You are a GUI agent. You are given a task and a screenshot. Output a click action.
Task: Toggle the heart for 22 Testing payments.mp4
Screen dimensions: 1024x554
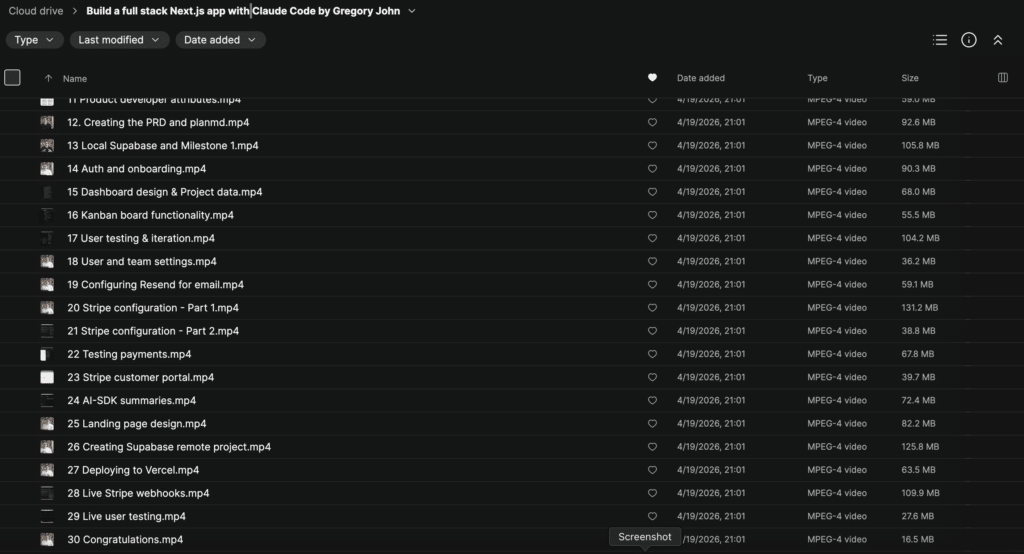pos(652,354)
